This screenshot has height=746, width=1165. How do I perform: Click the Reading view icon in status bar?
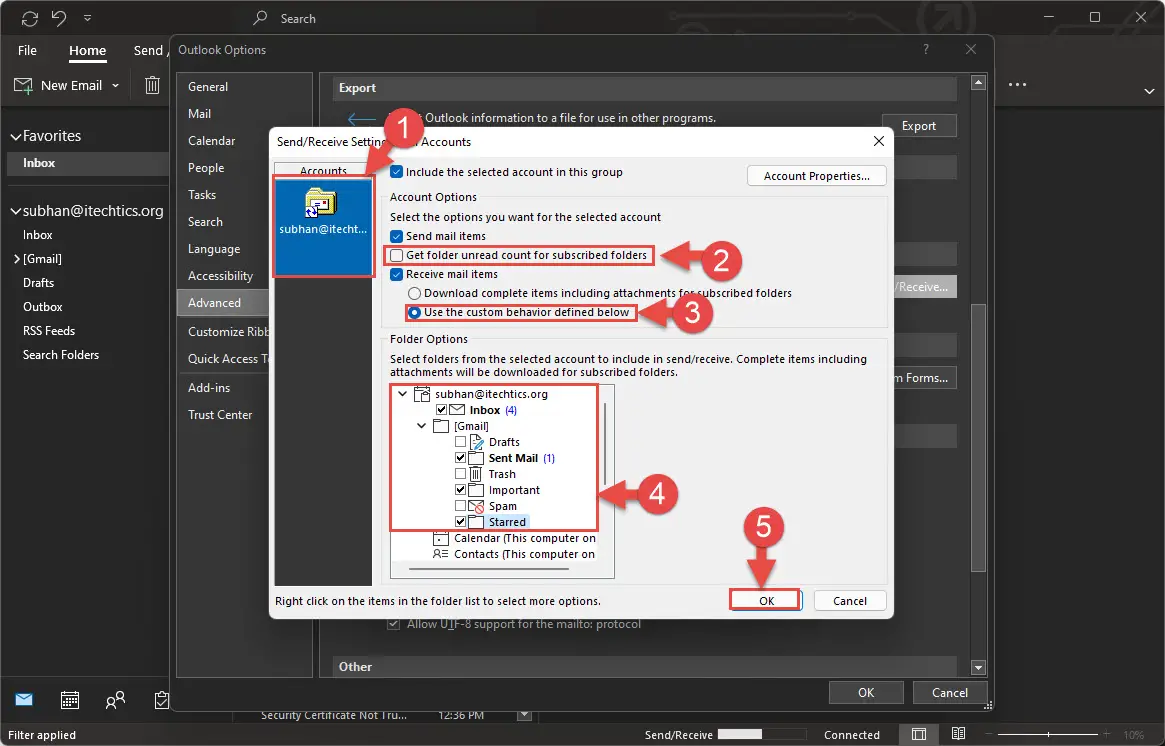(958, 734)
